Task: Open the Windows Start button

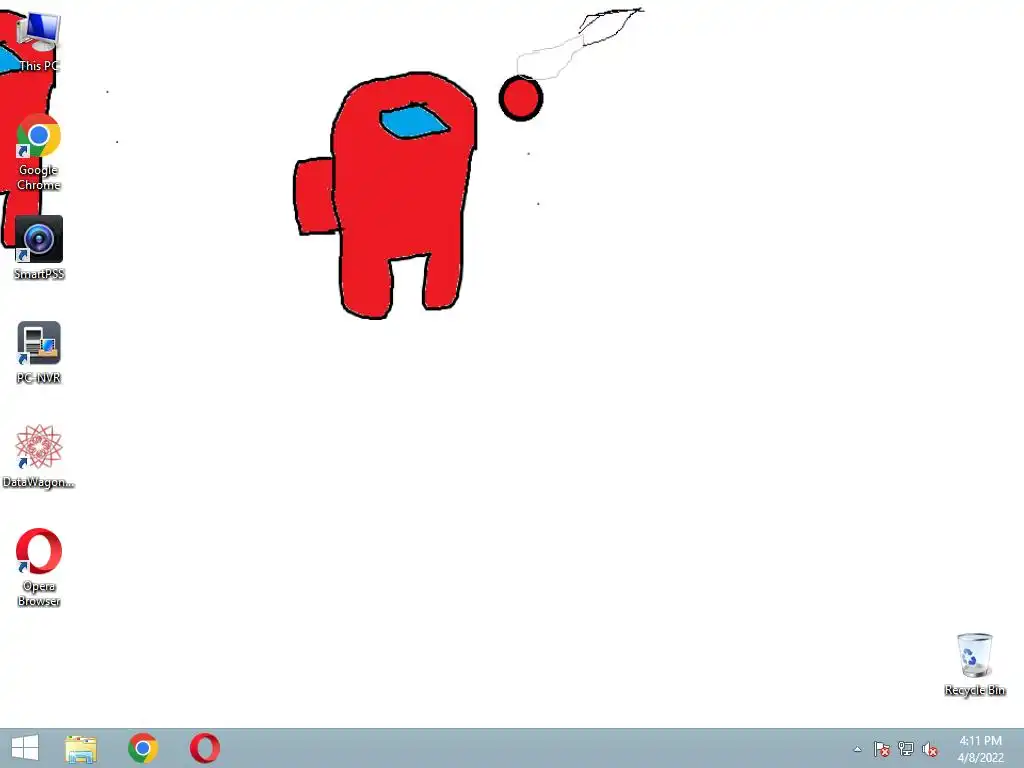Action: click(x=25, y=748)
